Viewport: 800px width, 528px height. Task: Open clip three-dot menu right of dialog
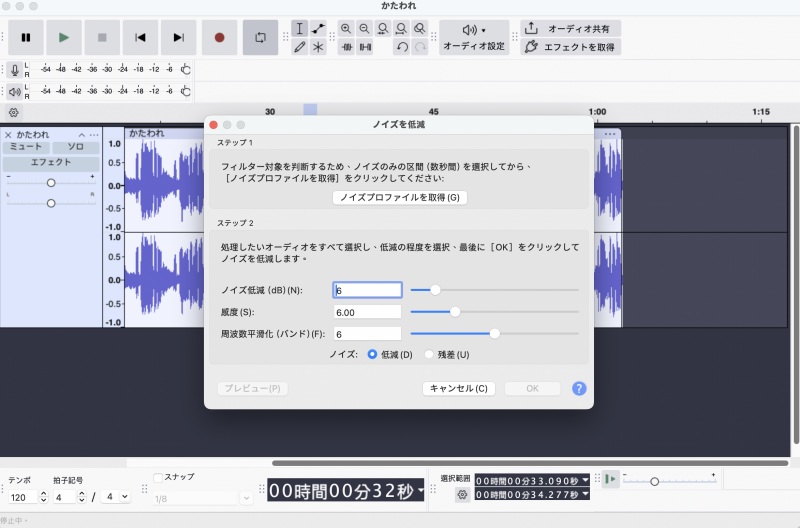pos(610,134)
